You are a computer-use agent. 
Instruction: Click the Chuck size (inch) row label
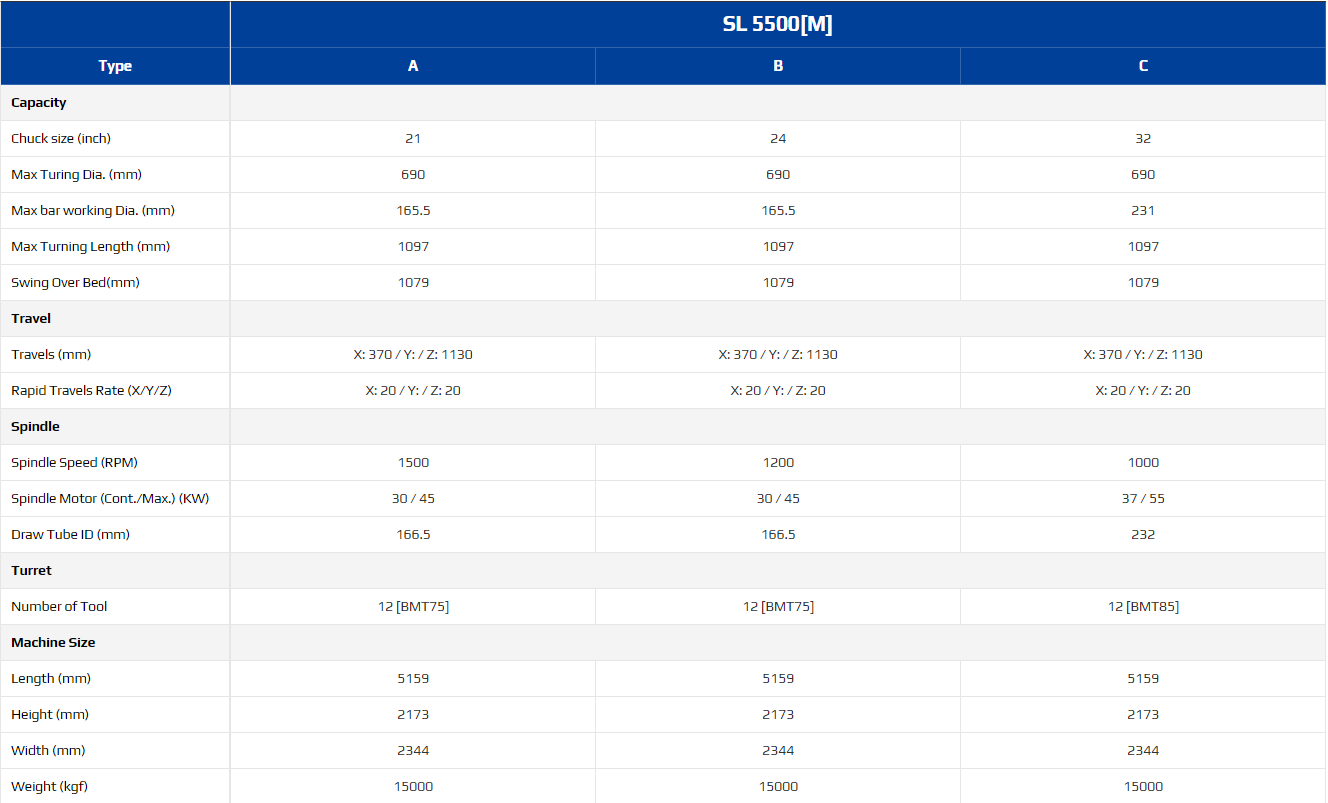(61, 139)
